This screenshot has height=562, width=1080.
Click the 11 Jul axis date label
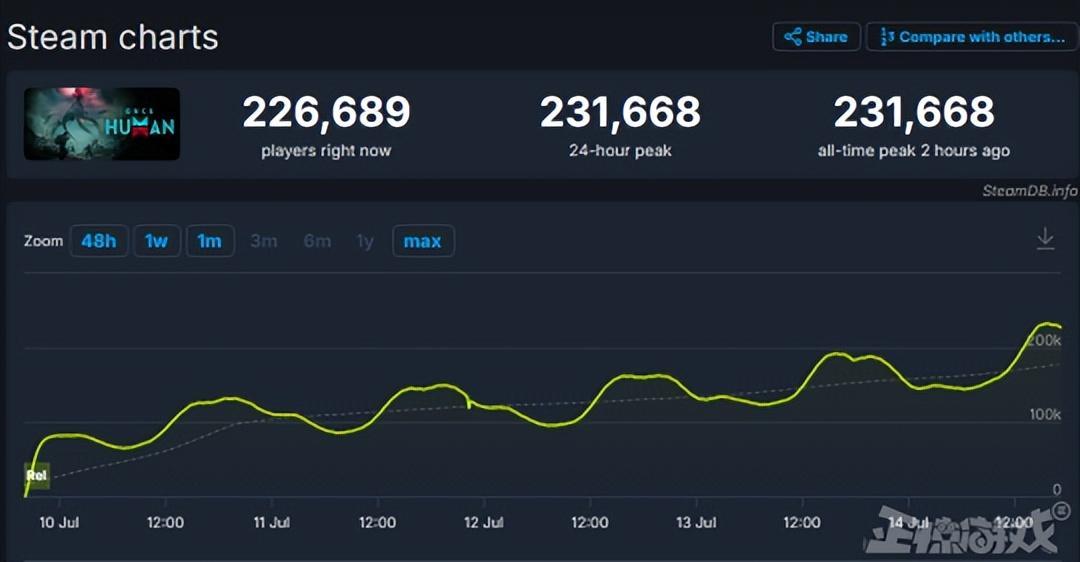(272, 522)
